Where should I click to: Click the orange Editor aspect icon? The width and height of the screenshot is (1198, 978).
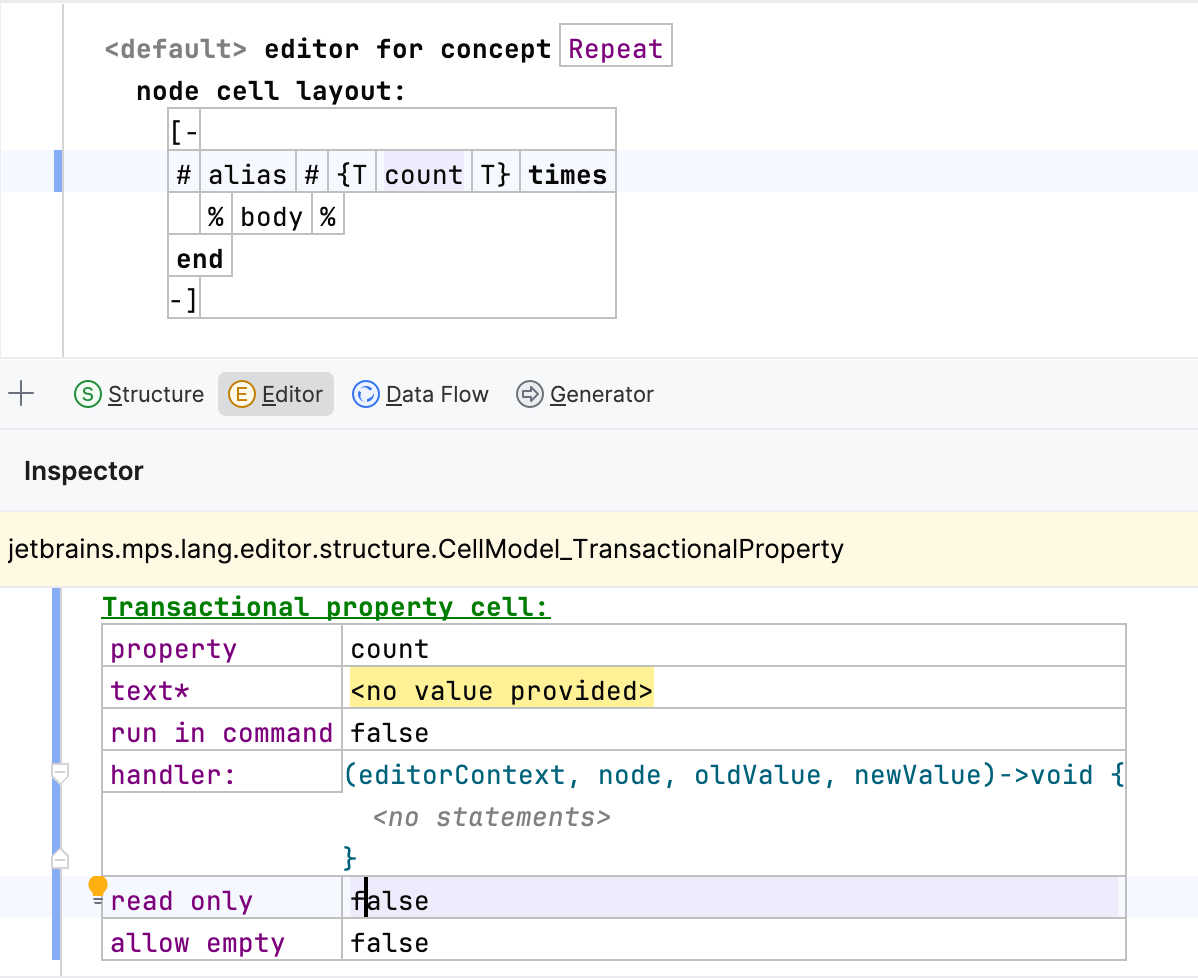(241, 394)
